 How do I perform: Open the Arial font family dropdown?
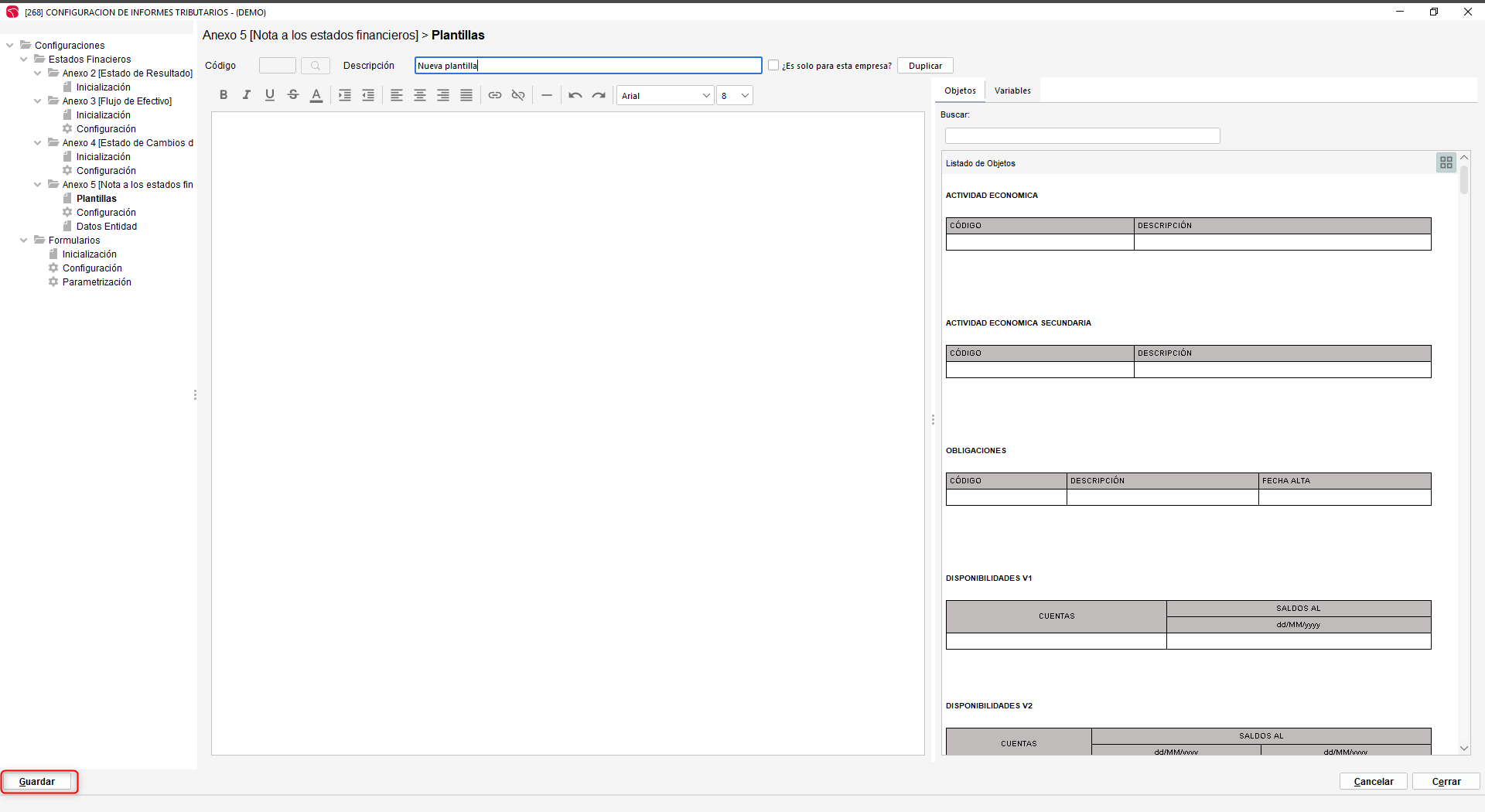tap(665, 96)
